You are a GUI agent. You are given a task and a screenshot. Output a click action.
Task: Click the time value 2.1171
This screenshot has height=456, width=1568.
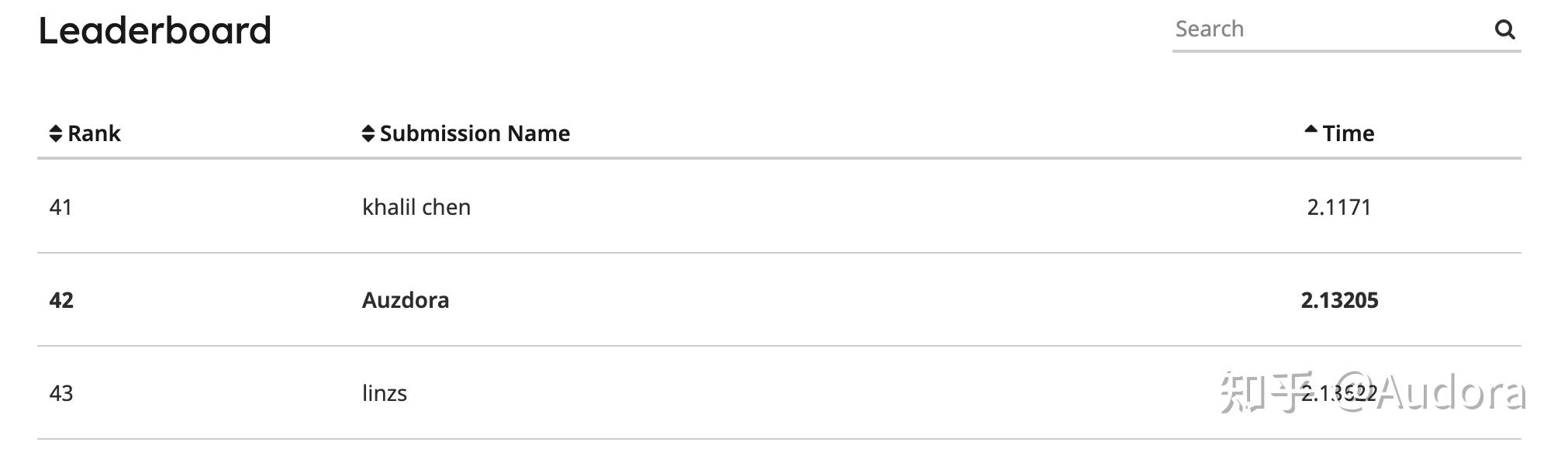point(1338,207)
